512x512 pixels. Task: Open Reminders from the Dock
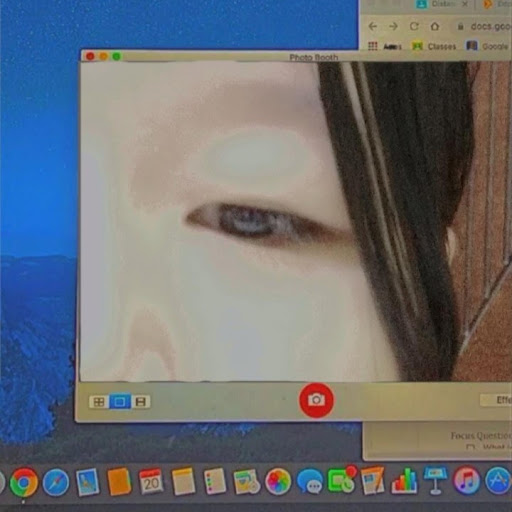coord(214,481)
